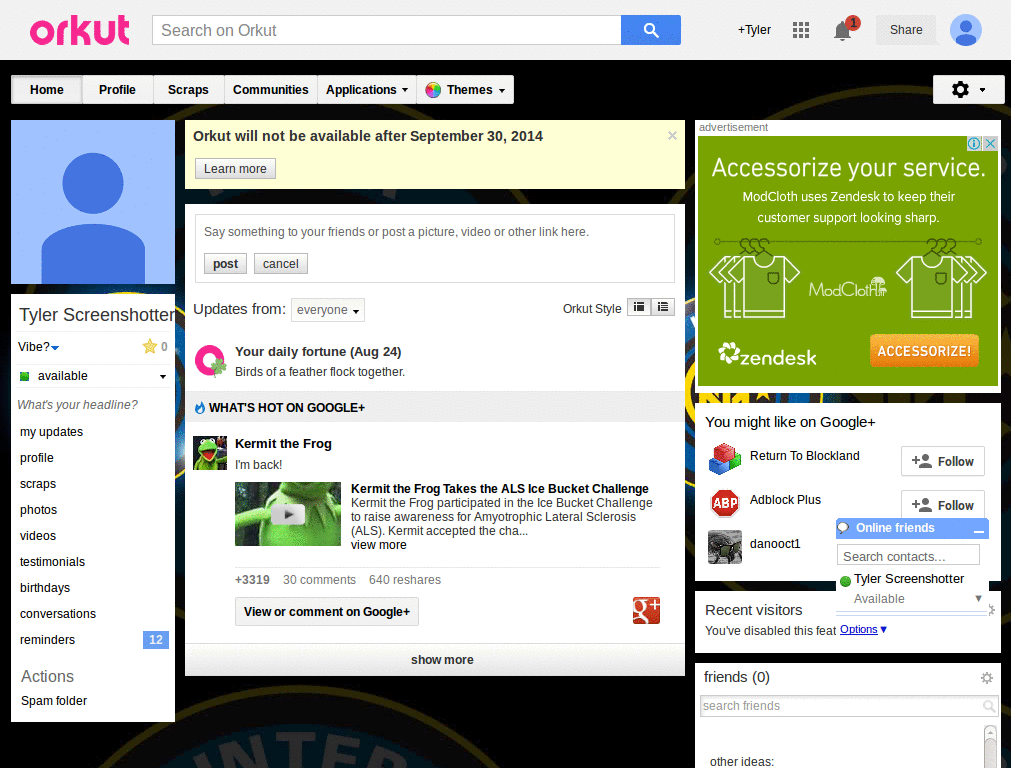The image size is (1024, 768).
Task: Click the Share button
Action: click(x=906, y=30)
